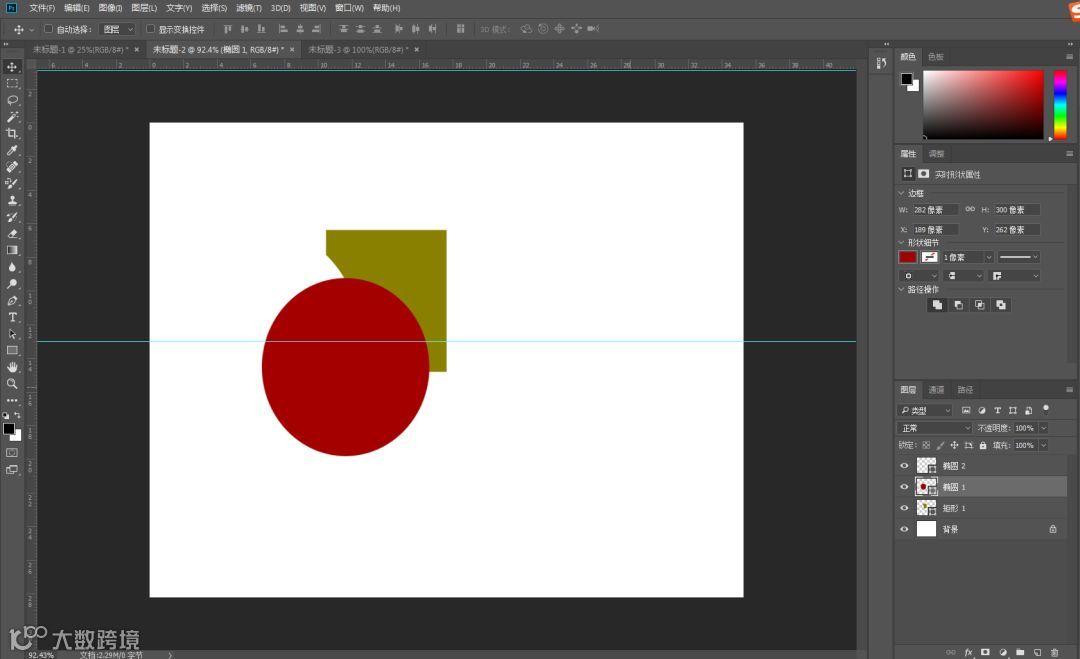
Task: Tick the 显示变换控件 checkbox
Action: click(150, 29)
